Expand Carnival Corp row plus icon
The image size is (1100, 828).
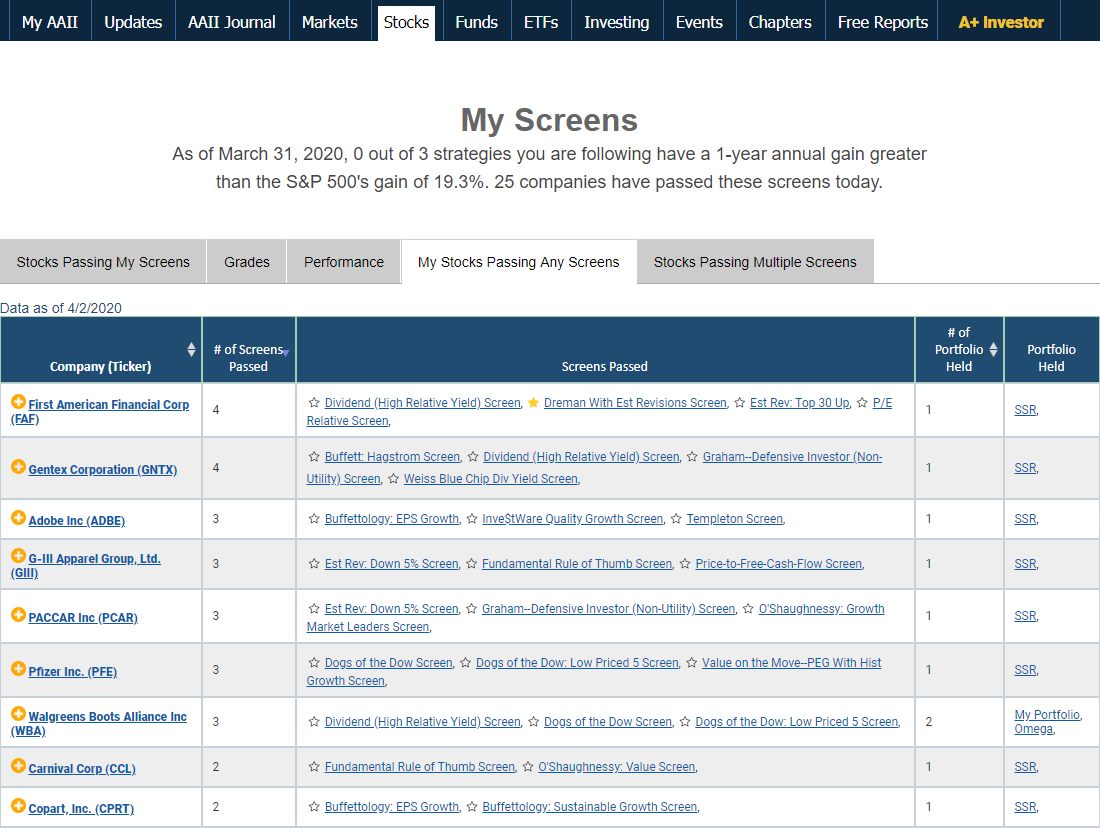18,766
